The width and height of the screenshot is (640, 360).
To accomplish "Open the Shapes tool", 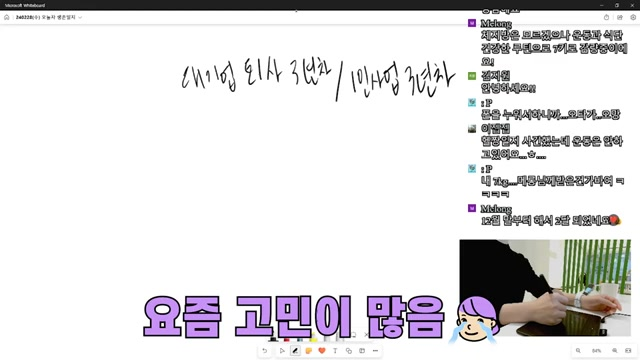I will click(349, 351).
